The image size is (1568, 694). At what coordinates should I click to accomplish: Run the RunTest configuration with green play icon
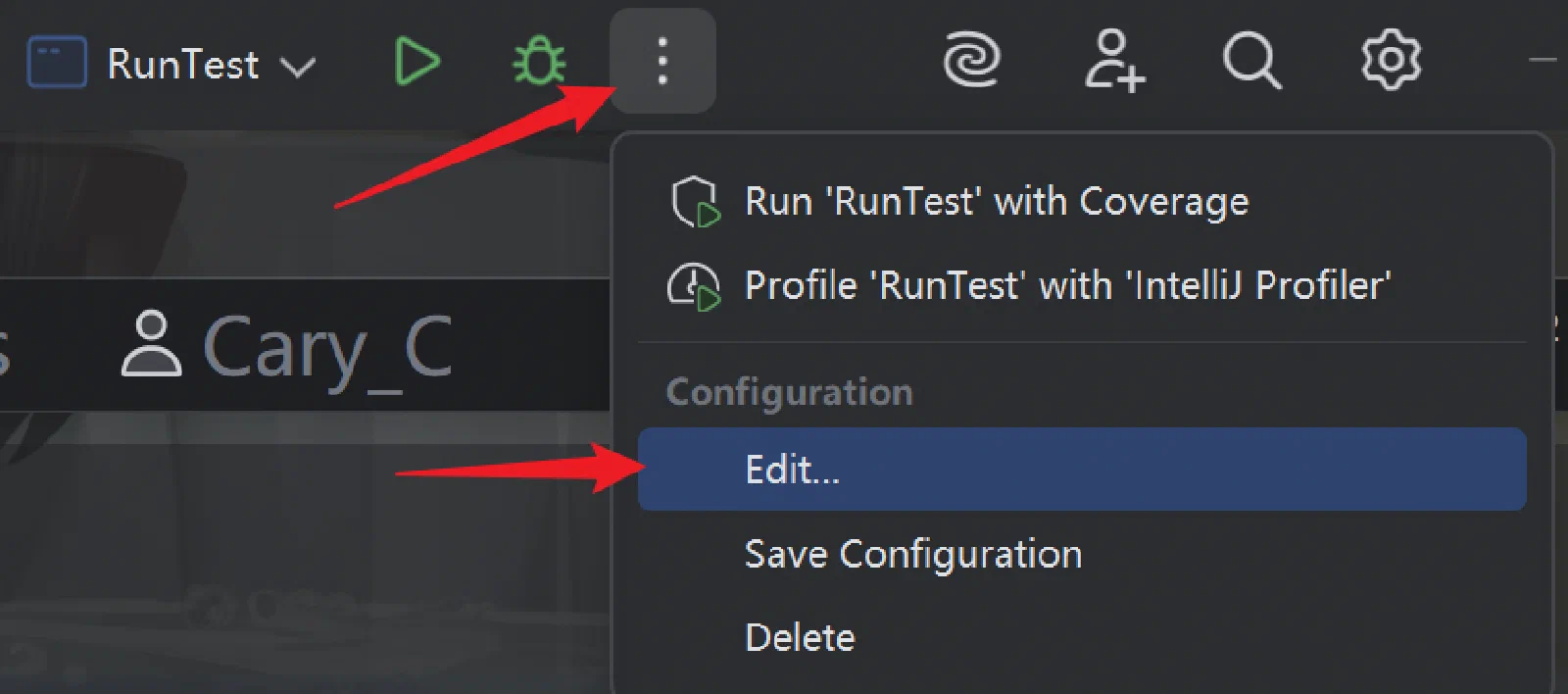coord(417,62)
